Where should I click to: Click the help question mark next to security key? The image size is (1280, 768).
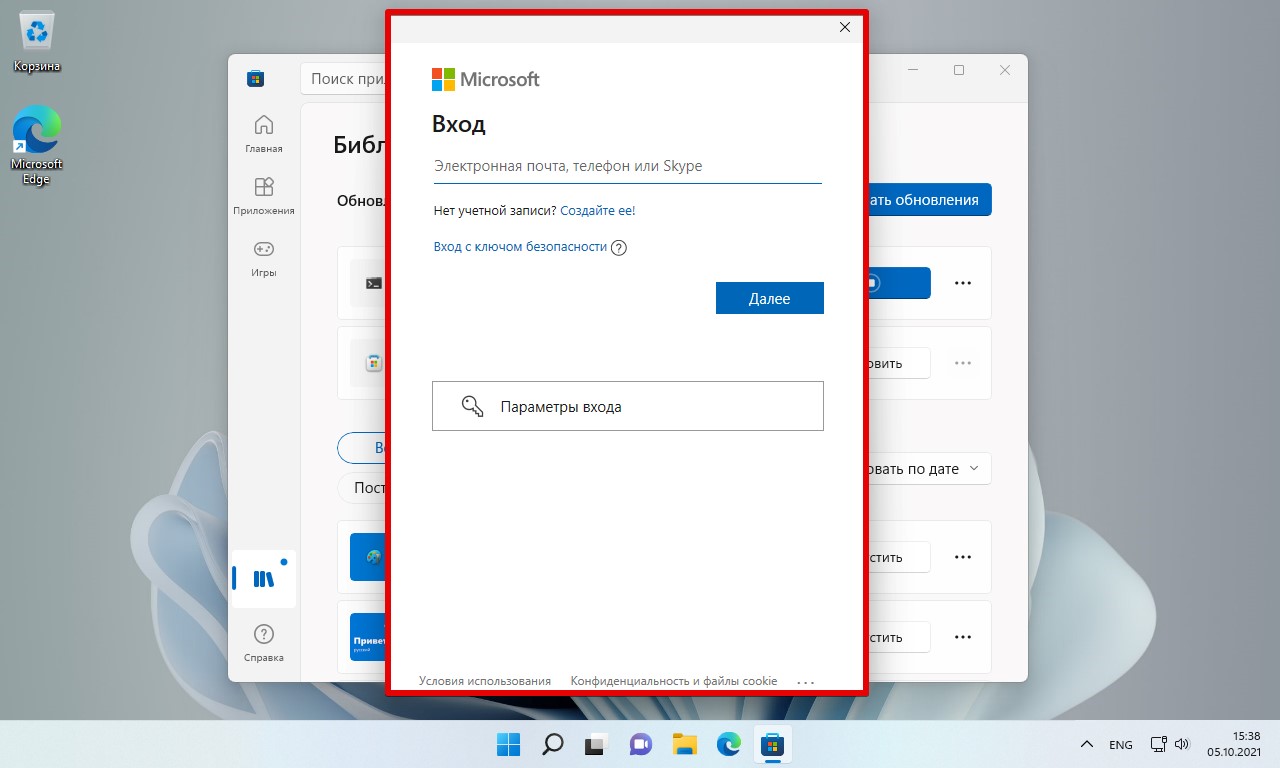click(618, 248)
